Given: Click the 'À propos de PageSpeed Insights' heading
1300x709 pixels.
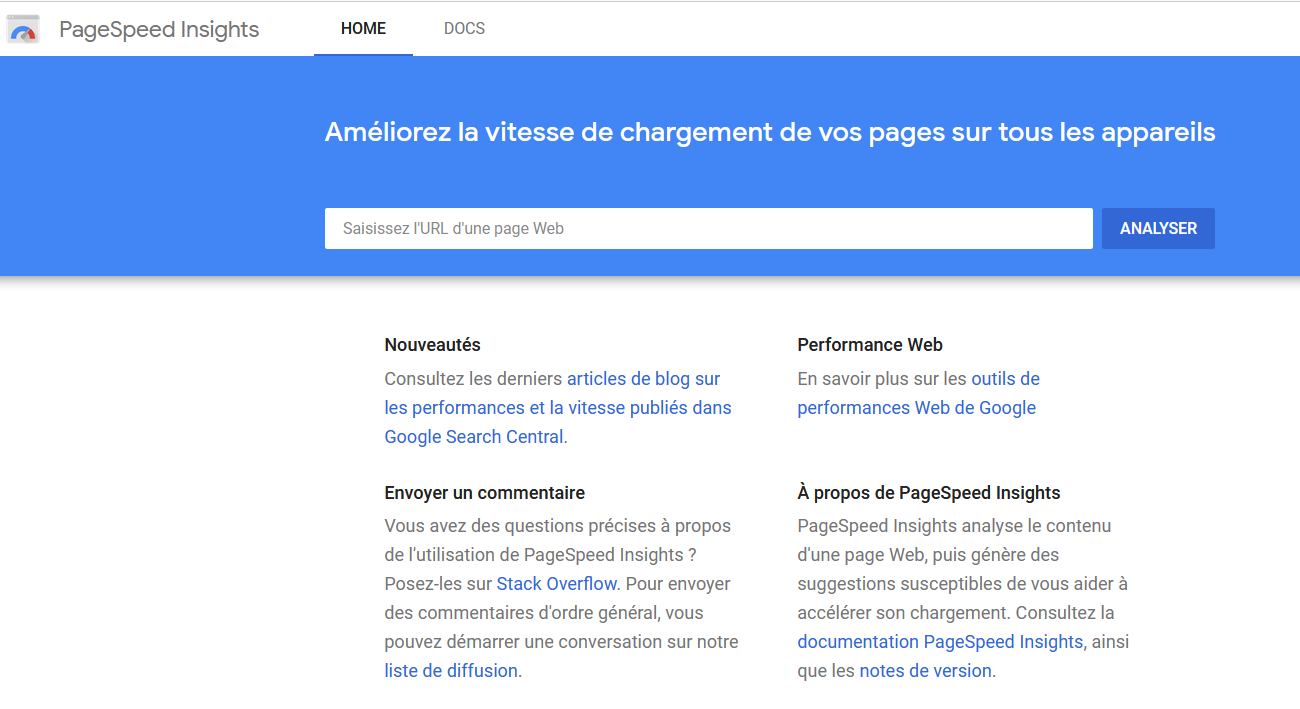Looking at the screenshot, I should click(x=929, y=493).
